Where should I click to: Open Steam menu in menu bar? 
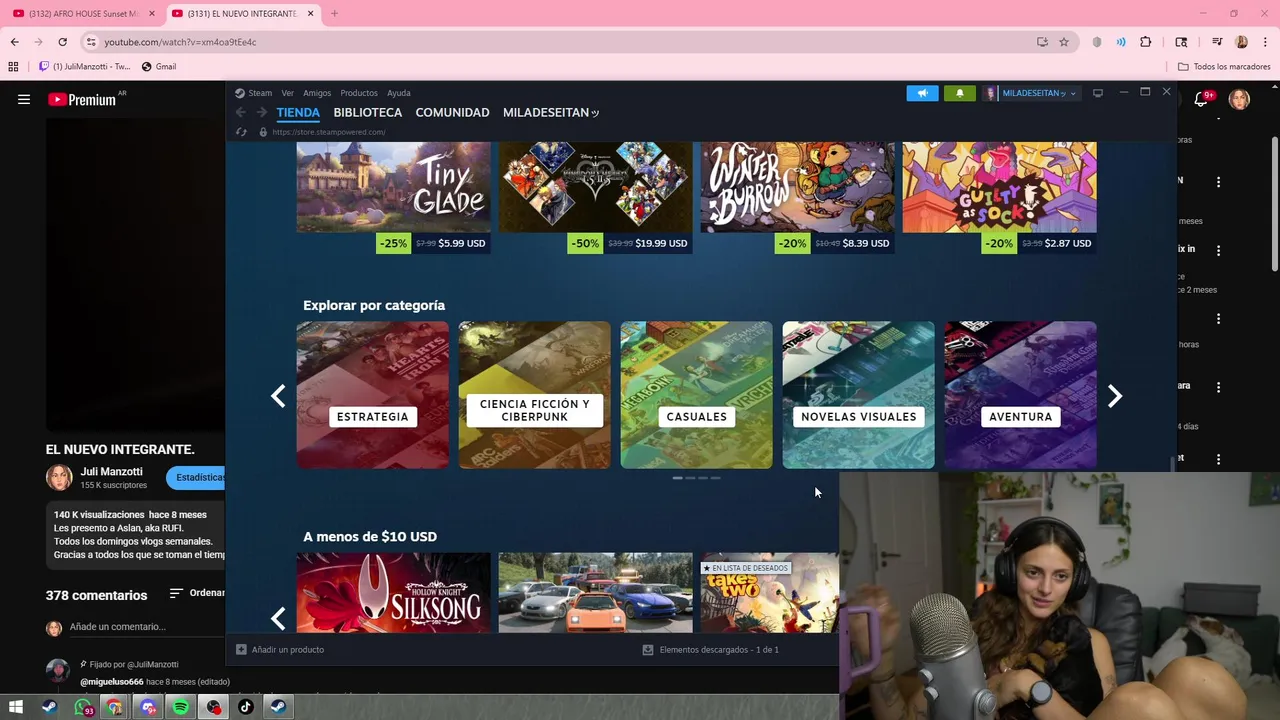pyautogui.click(x=260, y=93)
